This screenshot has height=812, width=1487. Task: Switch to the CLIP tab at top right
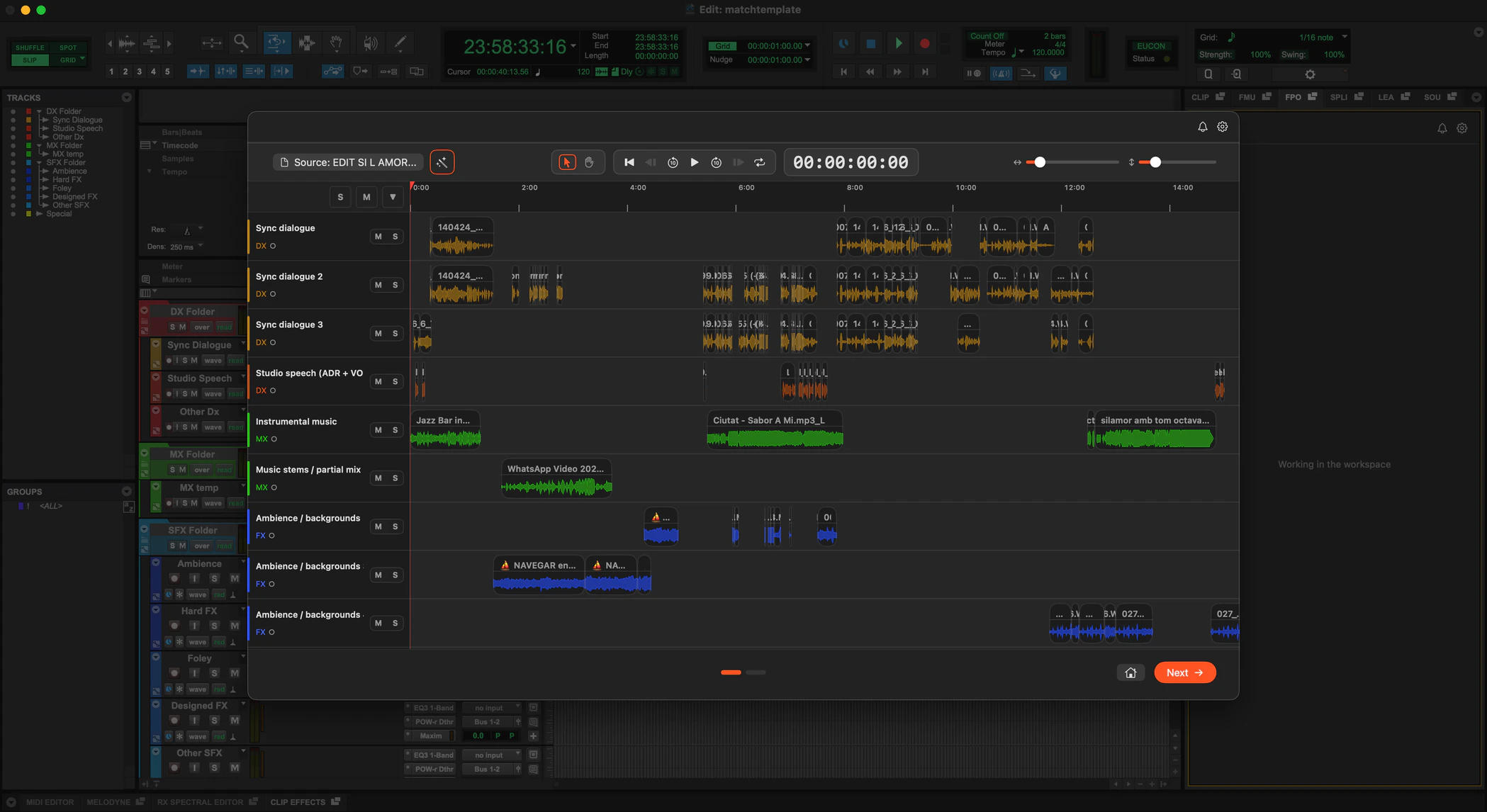point(1207,97)
